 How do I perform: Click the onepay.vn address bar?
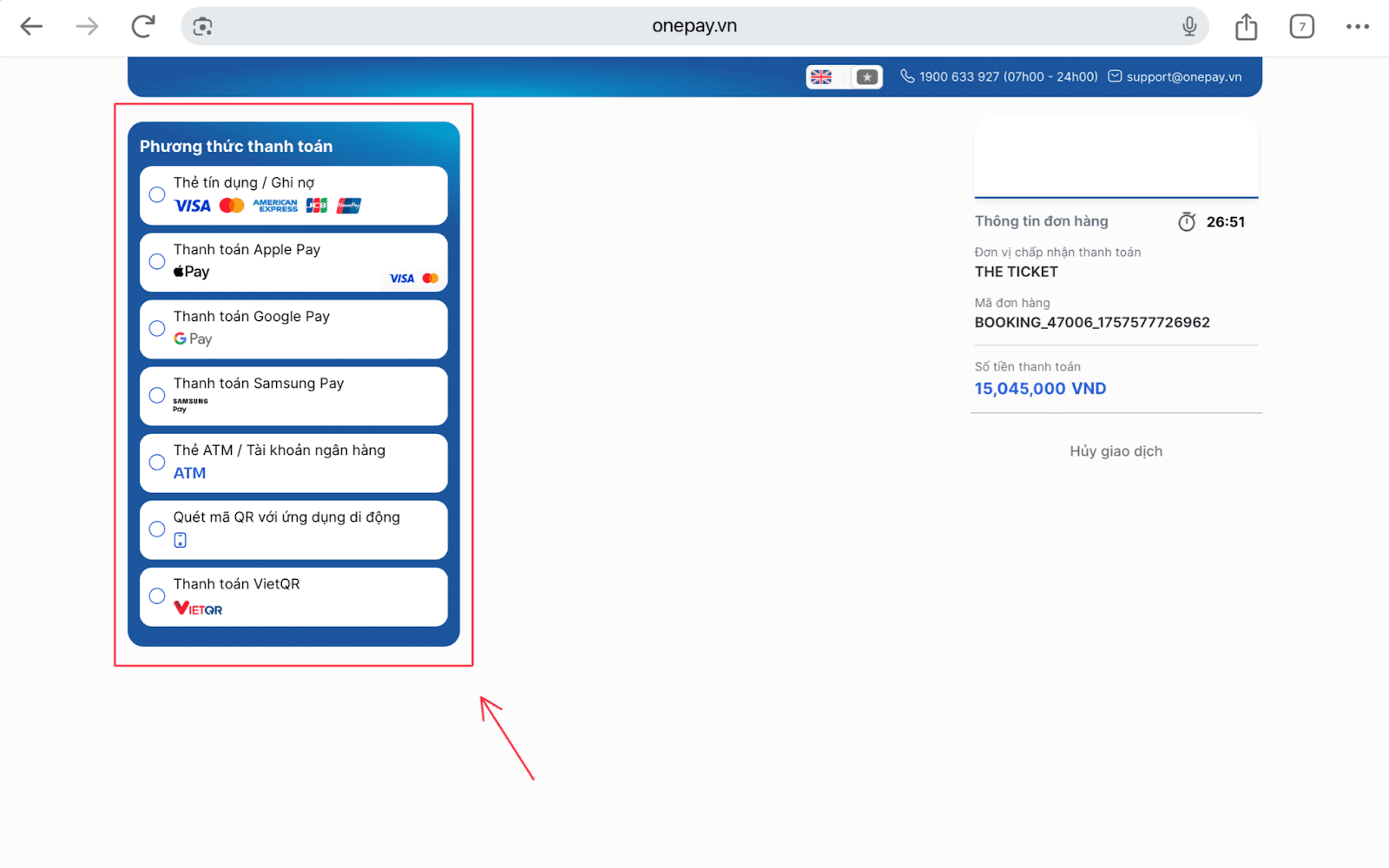pyautogui.click(x=694, y=27)
